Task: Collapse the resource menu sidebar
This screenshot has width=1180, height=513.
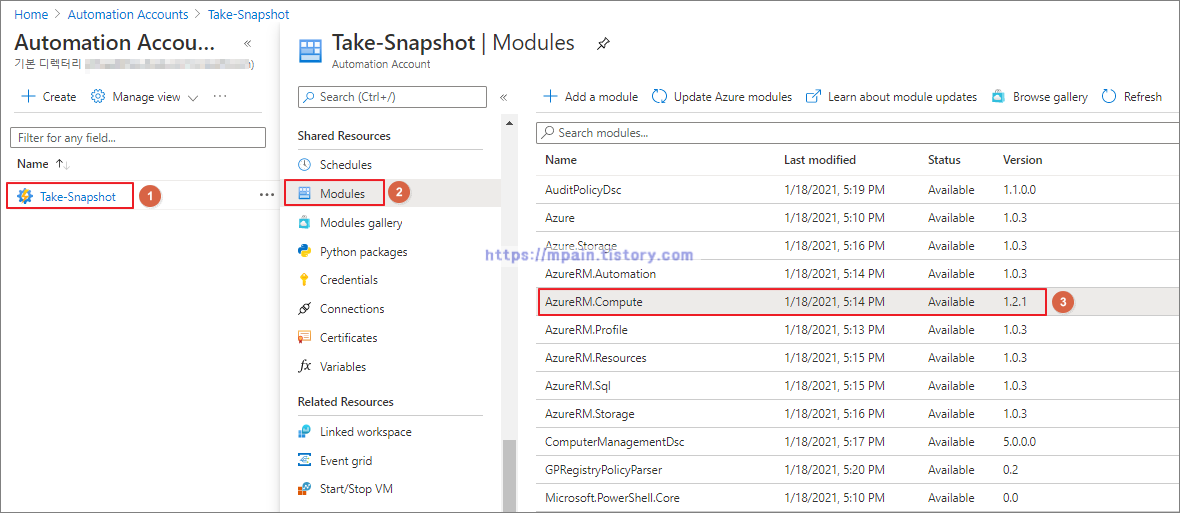Action: 503,97
